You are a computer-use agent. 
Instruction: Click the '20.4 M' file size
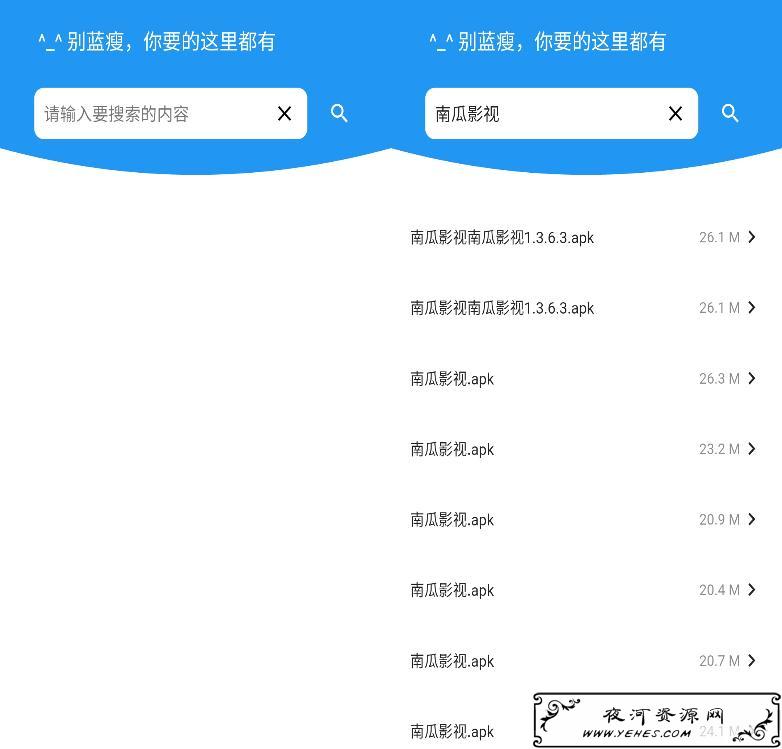click(x=719, y=590)
